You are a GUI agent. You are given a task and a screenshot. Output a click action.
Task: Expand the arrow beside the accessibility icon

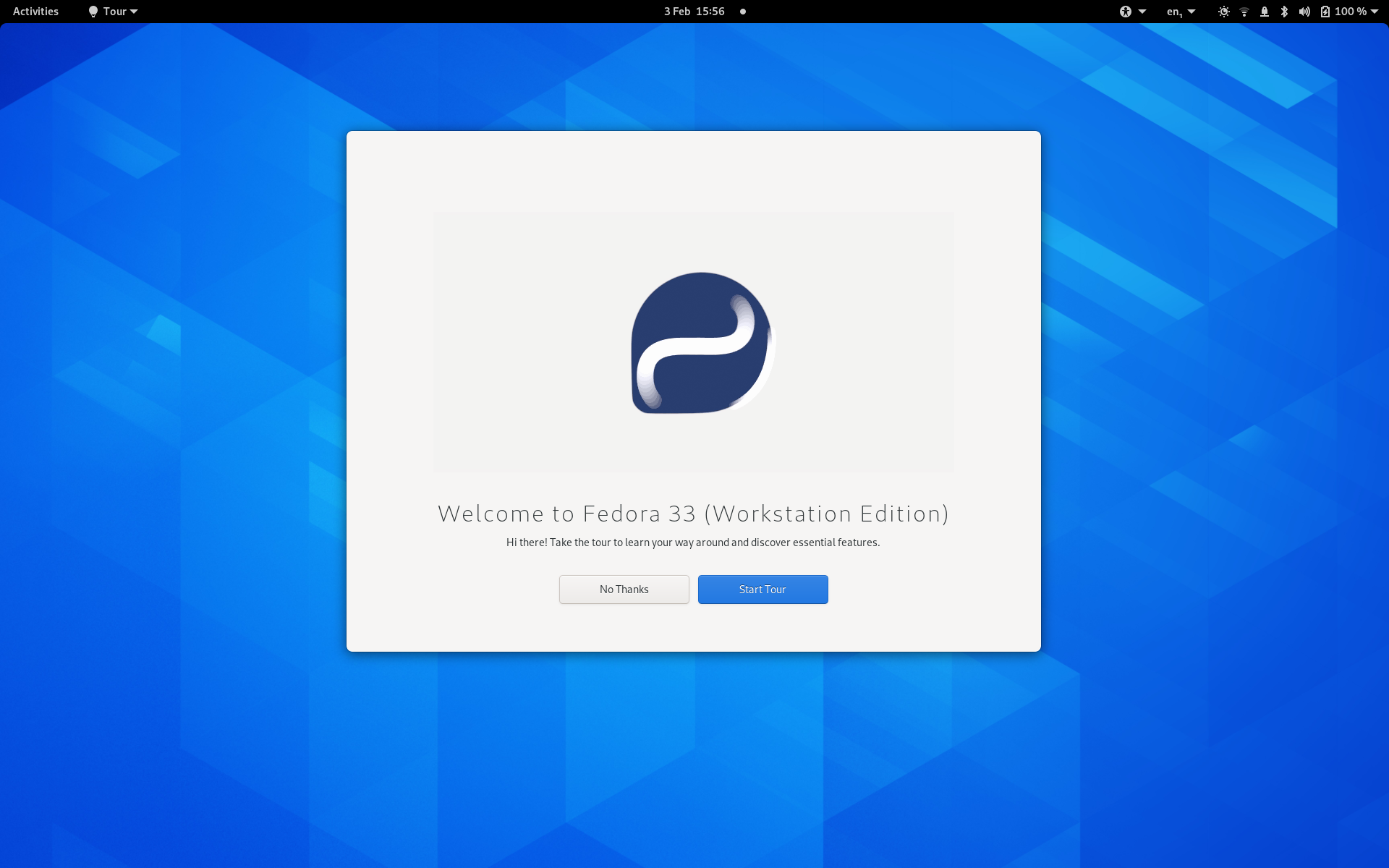click(x=1142, y=12)
